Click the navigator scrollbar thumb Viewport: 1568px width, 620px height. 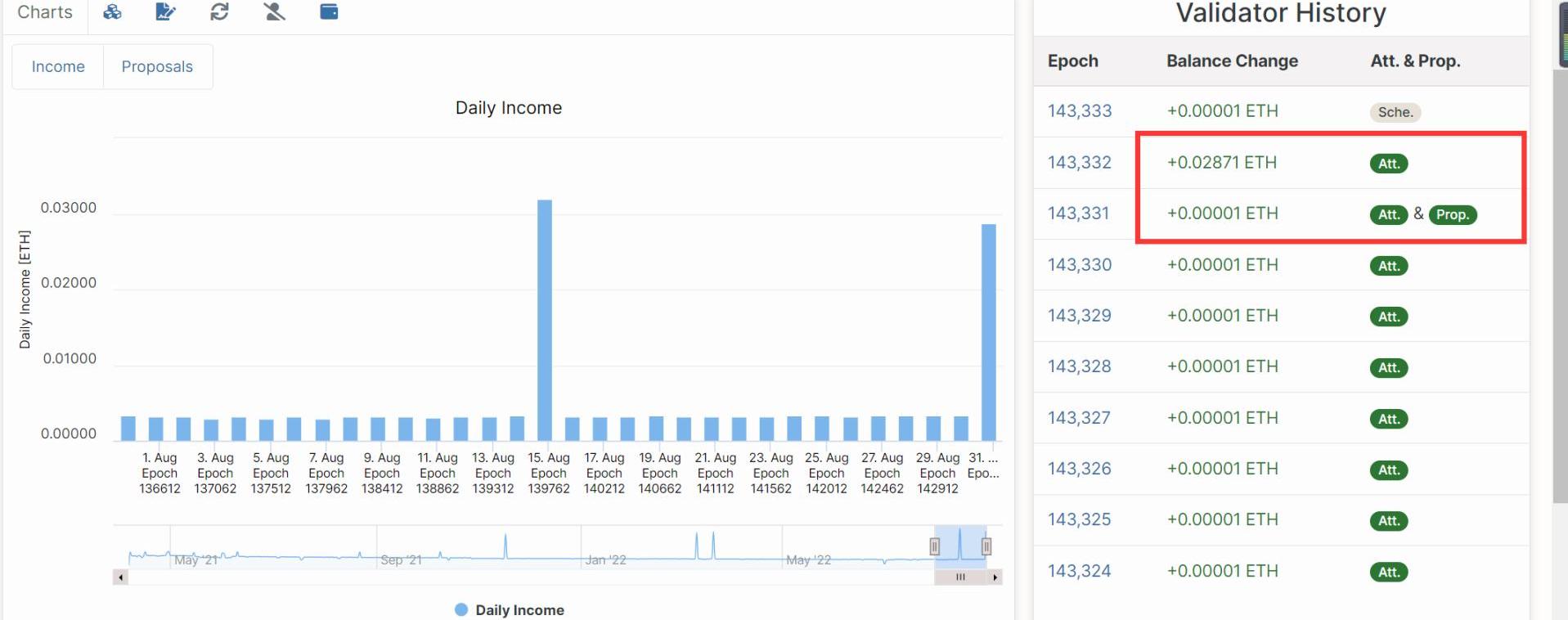pyautogui.click(x=960, y=577)
